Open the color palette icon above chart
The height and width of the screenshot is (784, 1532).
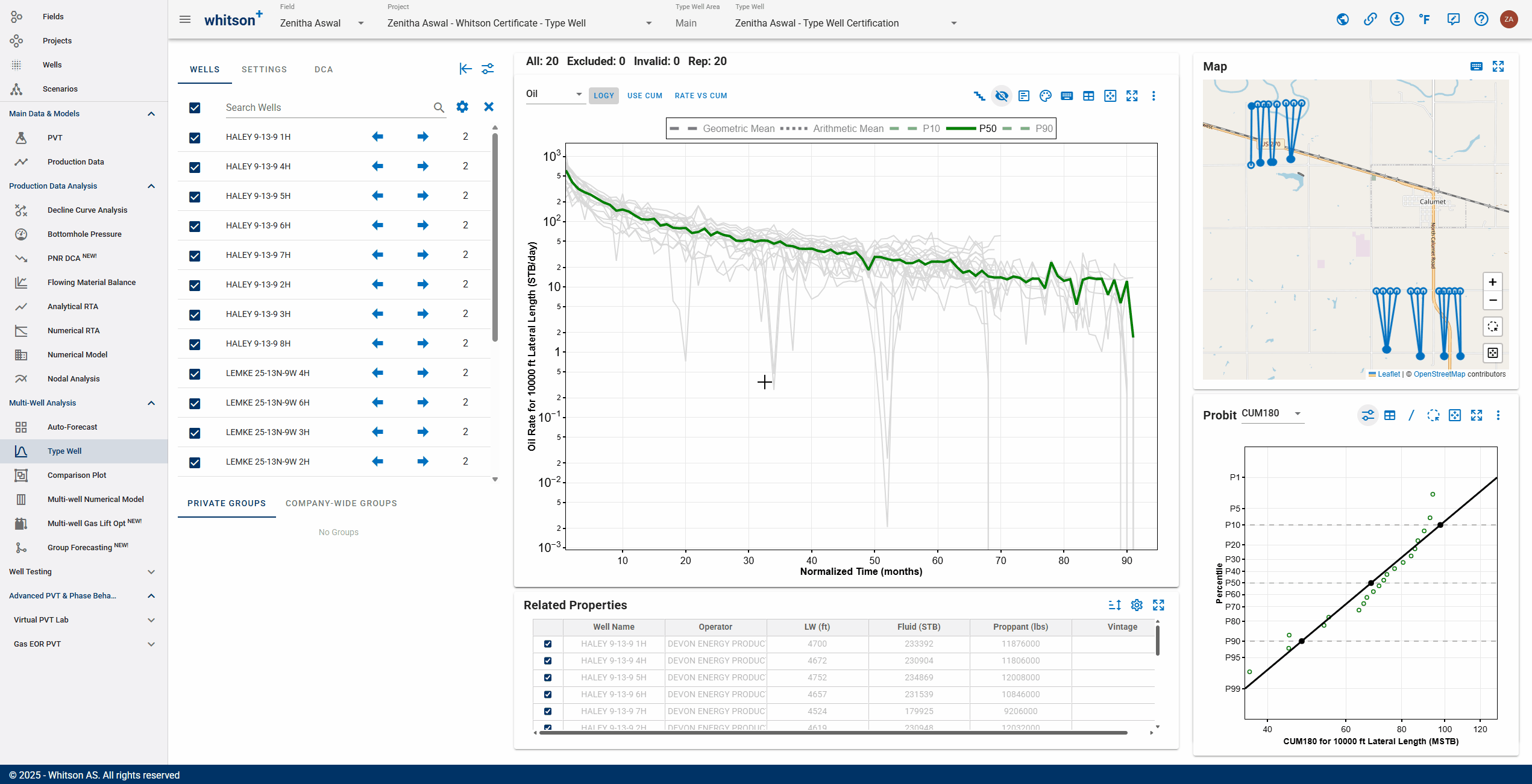point(1046,96)
